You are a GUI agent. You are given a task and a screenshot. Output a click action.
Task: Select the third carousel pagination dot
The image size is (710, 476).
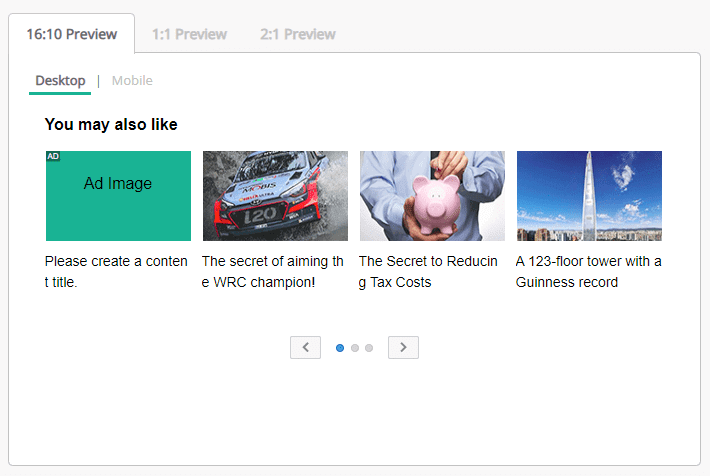369,348
